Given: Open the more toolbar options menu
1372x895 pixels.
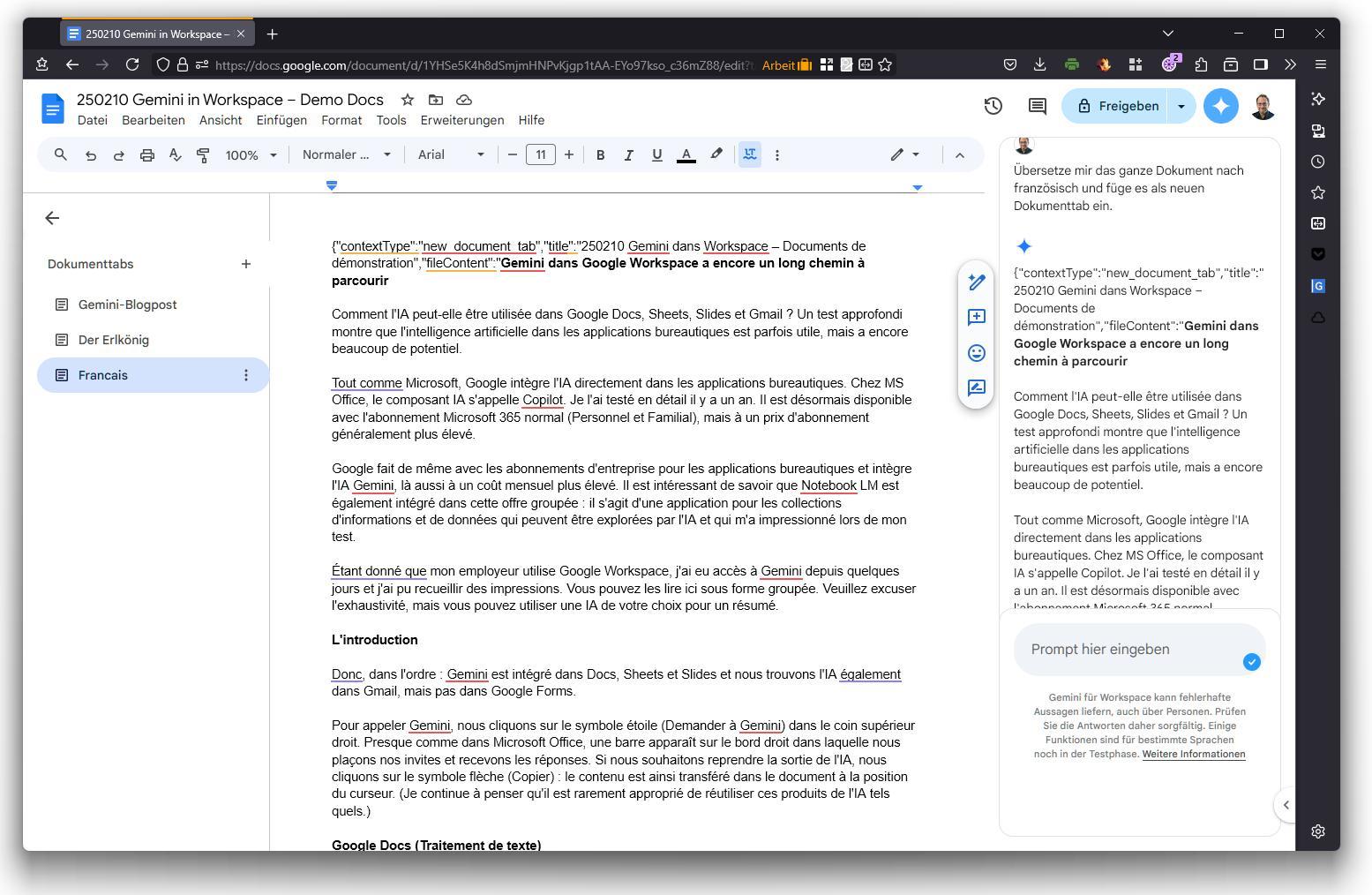Looking at the screenshot, I should coord(776,154).
